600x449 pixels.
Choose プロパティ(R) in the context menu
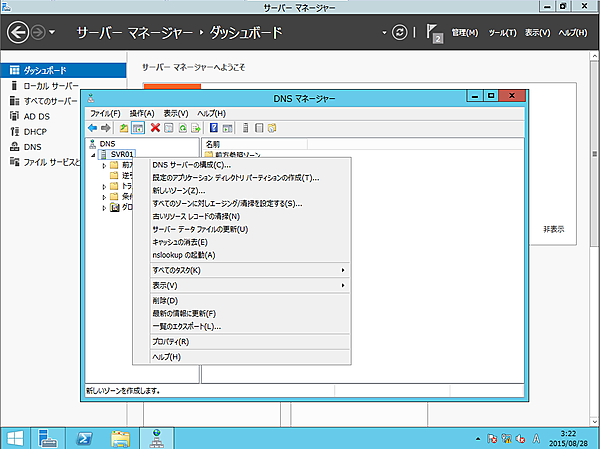click(x=250, y=342)
